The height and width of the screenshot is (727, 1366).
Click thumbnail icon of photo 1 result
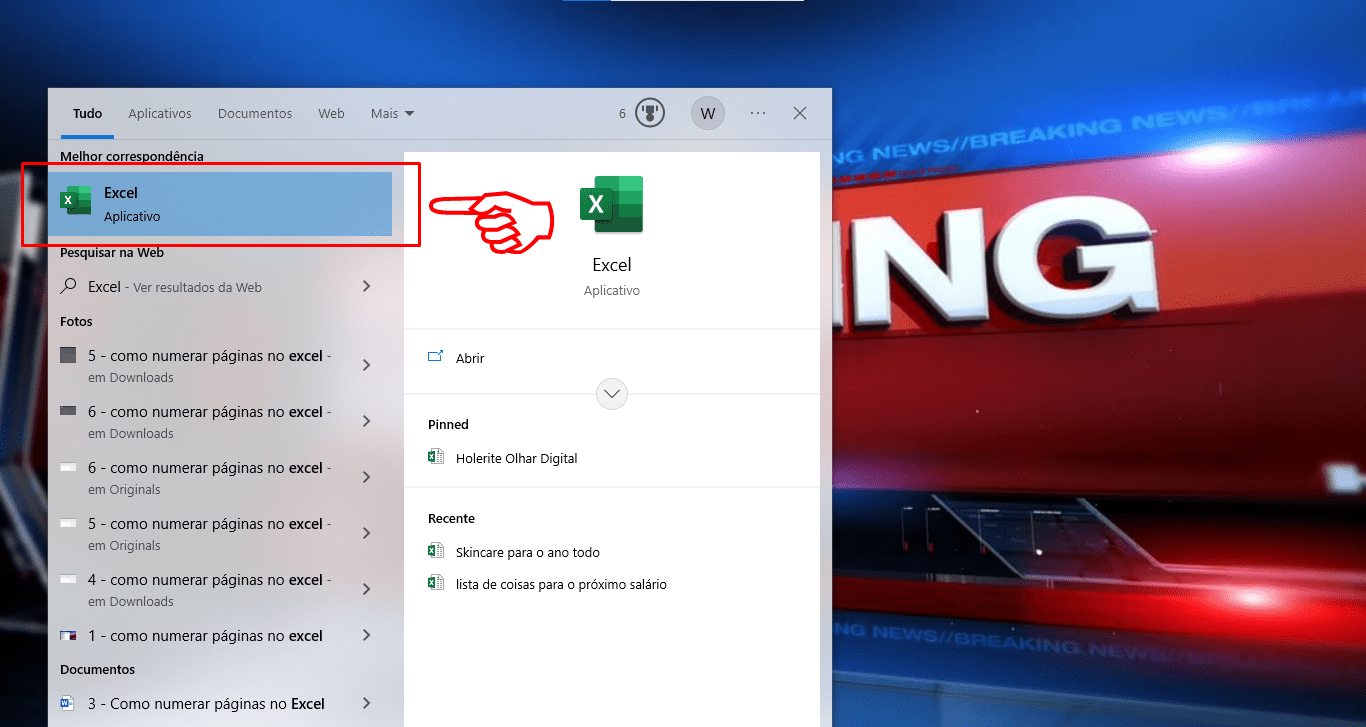(68, 635)
